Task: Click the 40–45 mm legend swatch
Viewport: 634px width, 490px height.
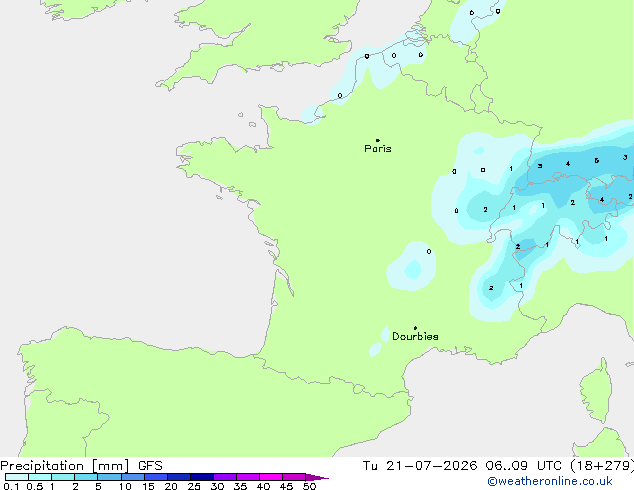Action: [271, 477]
